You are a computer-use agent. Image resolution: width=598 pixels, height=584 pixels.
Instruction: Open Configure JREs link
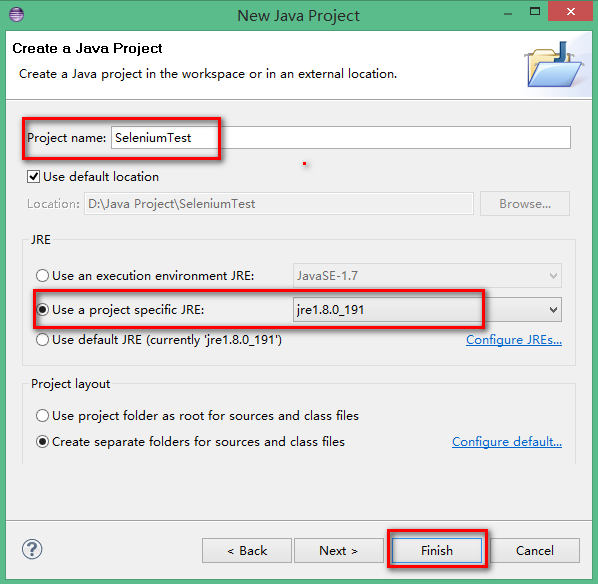point(514,339)
